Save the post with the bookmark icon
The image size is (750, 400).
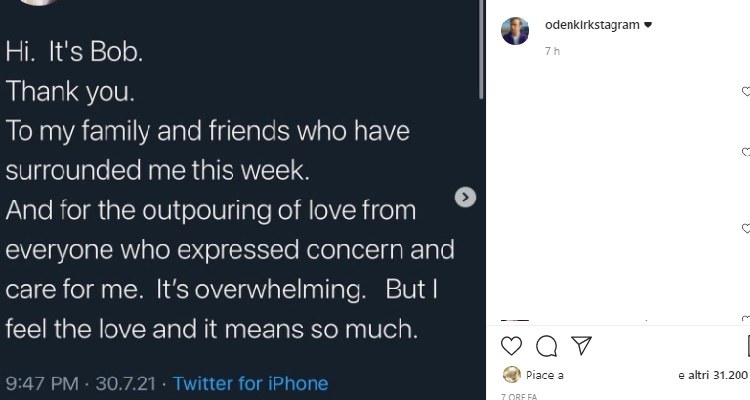click(746, 345)
